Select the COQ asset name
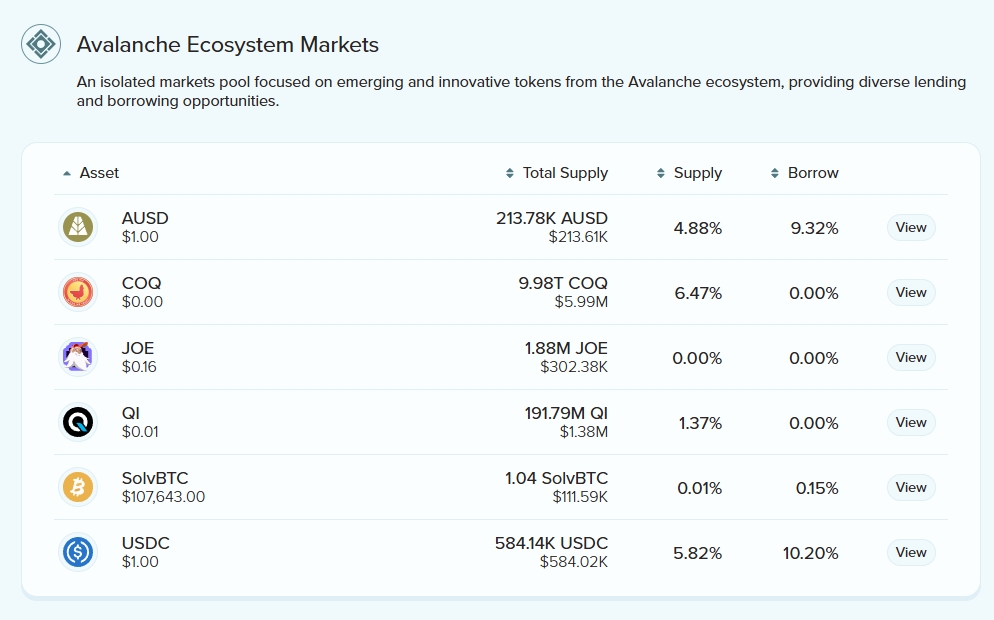 (x=141, y=283)
